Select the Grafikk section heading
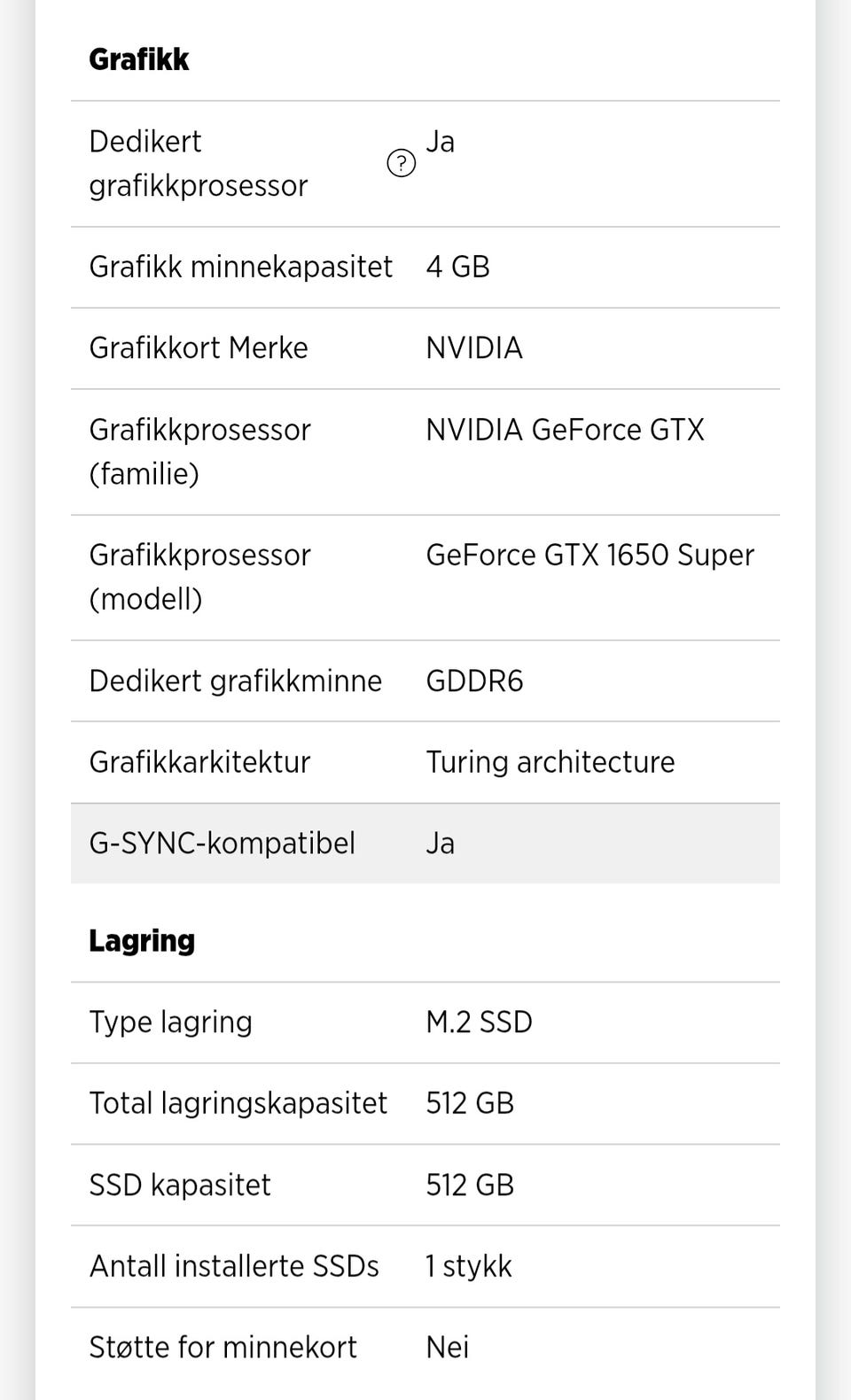This screenshot has width=851, height=1400. [139, 59]
